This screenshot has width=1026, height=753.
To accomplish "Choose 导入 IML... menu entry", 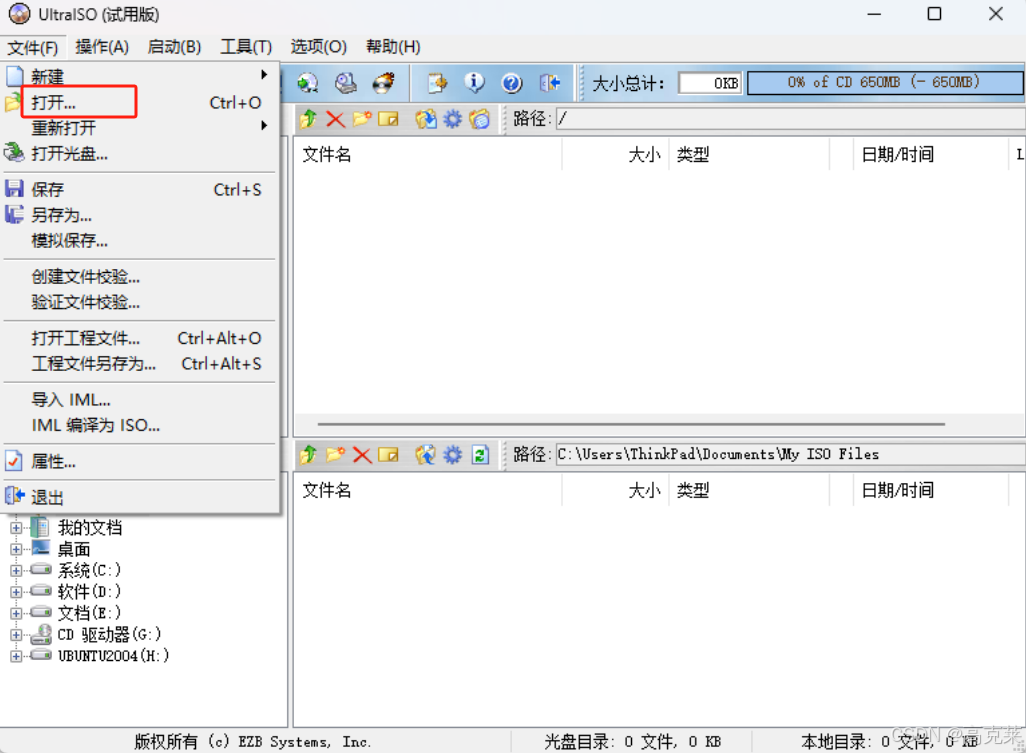I will 139,400.
